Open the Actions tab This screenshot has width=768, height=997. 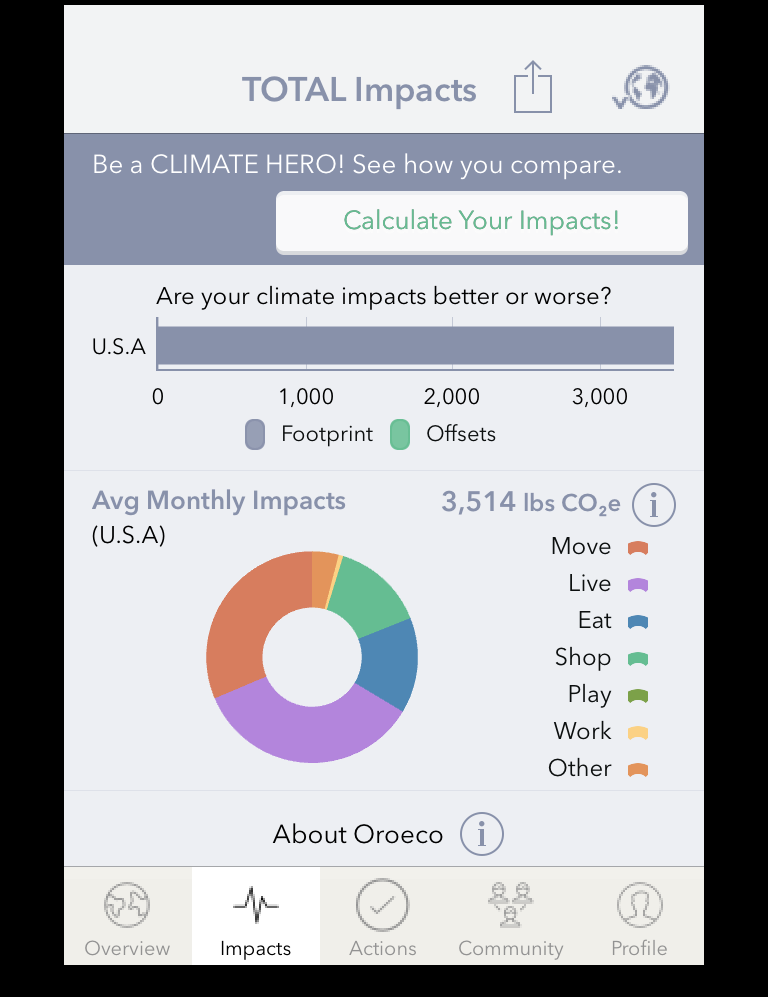382,917
